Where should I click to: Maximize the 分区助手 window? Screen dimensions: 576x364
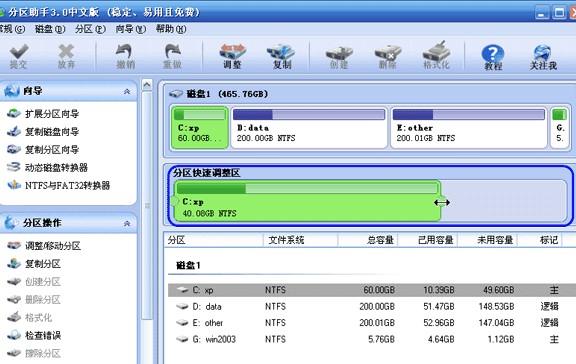click(x=559, y=12)
